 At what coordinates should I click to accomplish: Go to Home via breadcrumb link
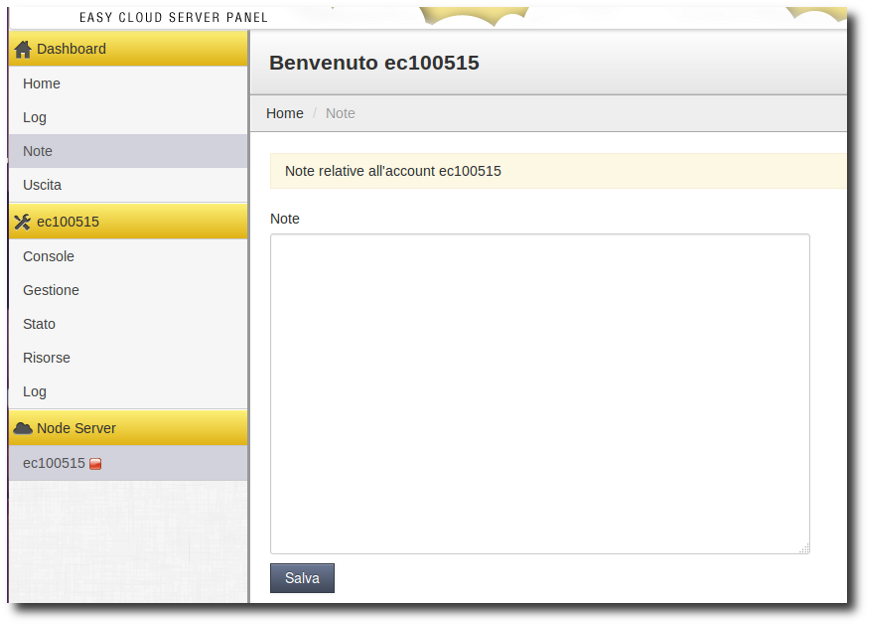click(x=285, y=113)
